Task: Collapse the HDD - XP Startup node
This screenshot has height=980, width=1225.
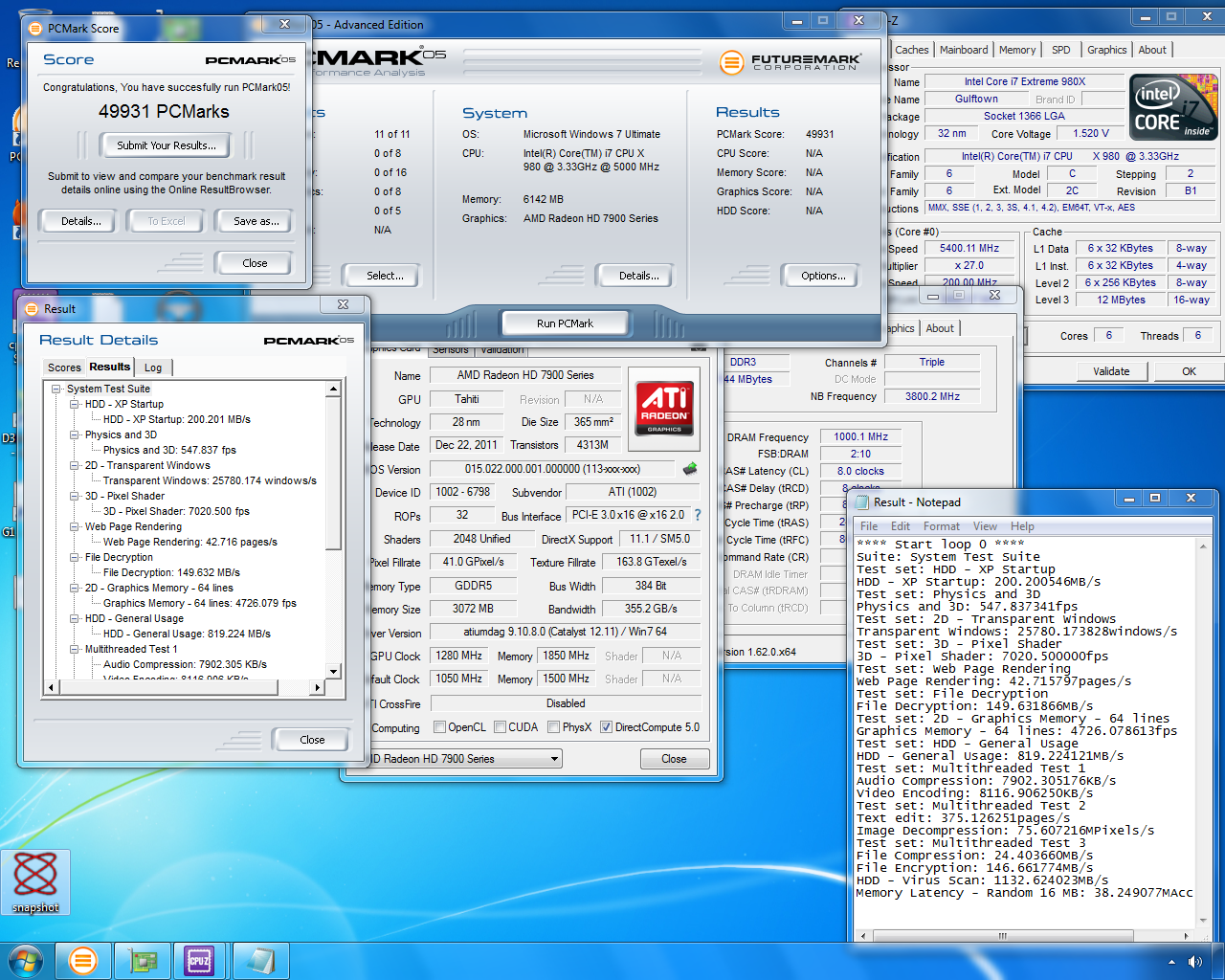Action: 75,405
